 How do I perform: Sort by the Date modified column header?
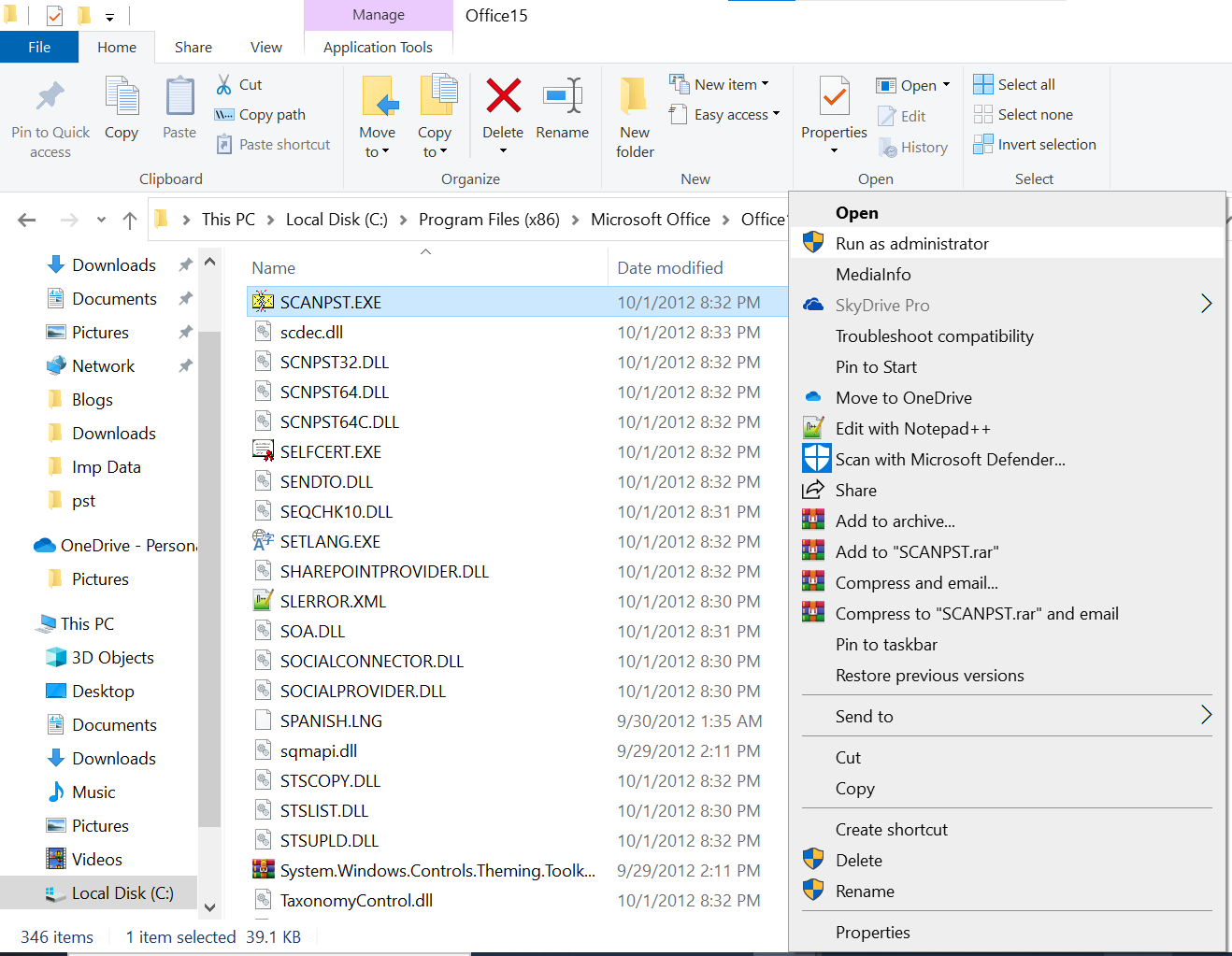click(670, 268)
